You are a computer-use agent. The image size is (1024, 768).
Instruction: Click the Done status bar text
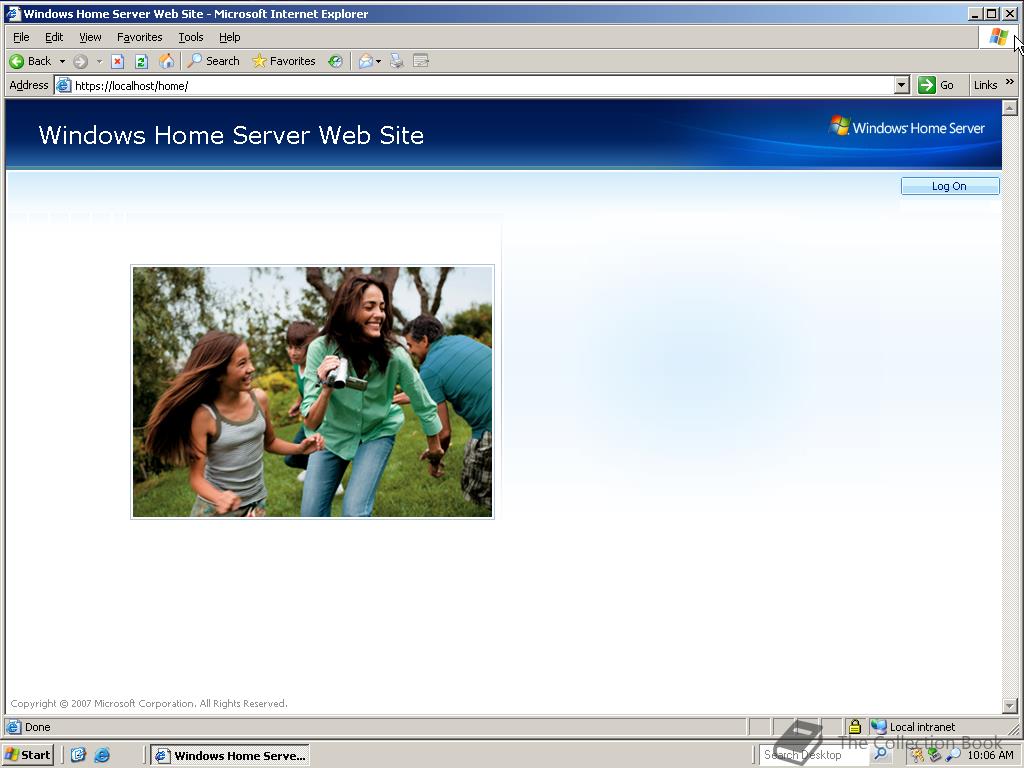coord(37,727)
